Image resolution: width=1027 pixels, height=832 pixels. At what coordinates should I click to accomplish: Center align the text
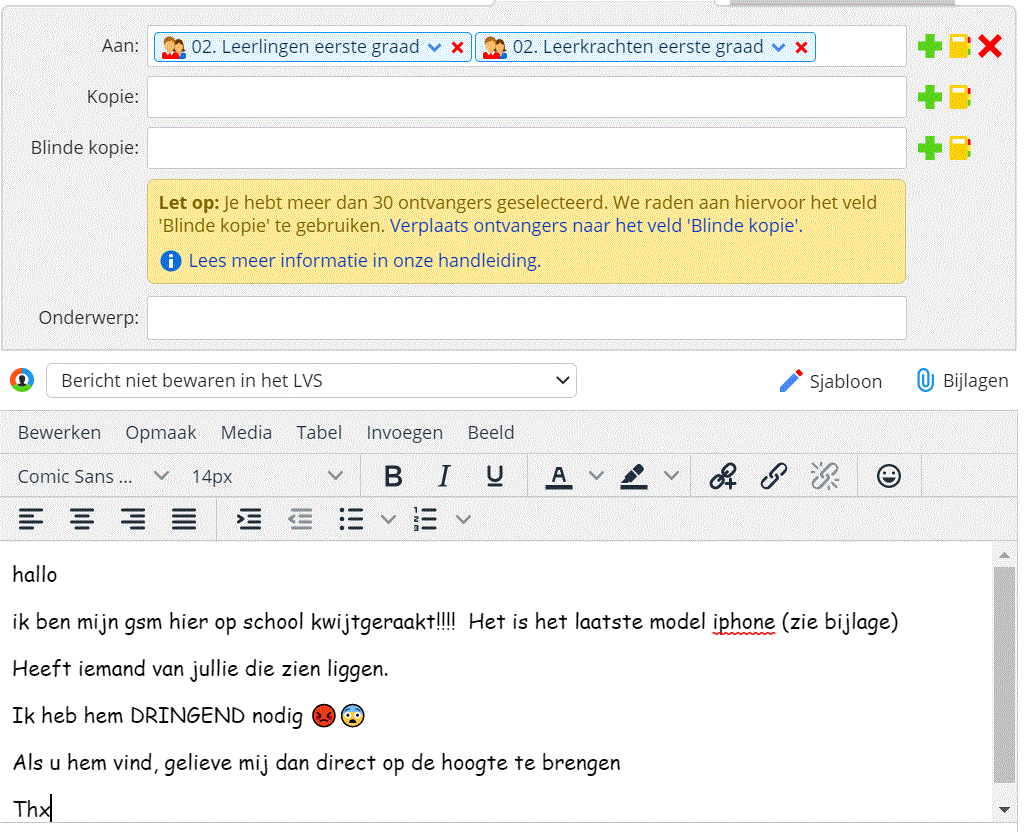pyautogui.click(x=82, y=519)
